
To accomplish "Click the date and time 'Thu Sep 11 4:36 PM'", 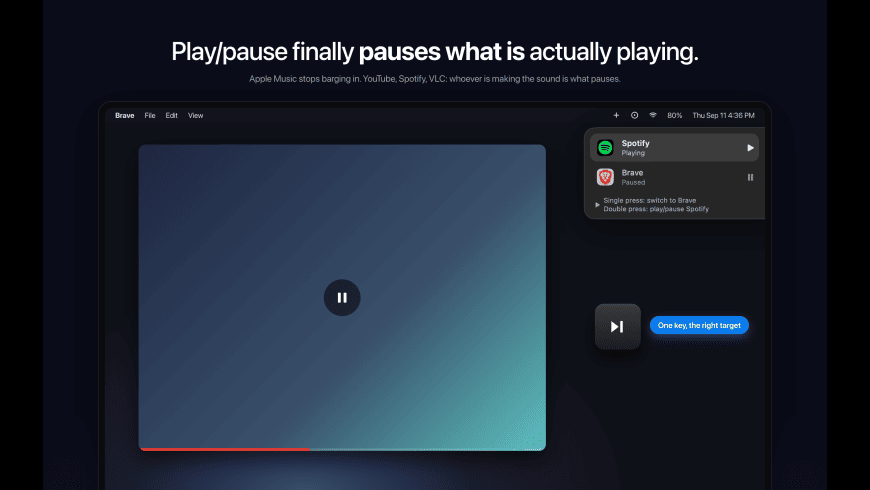I will coord(724,115).
